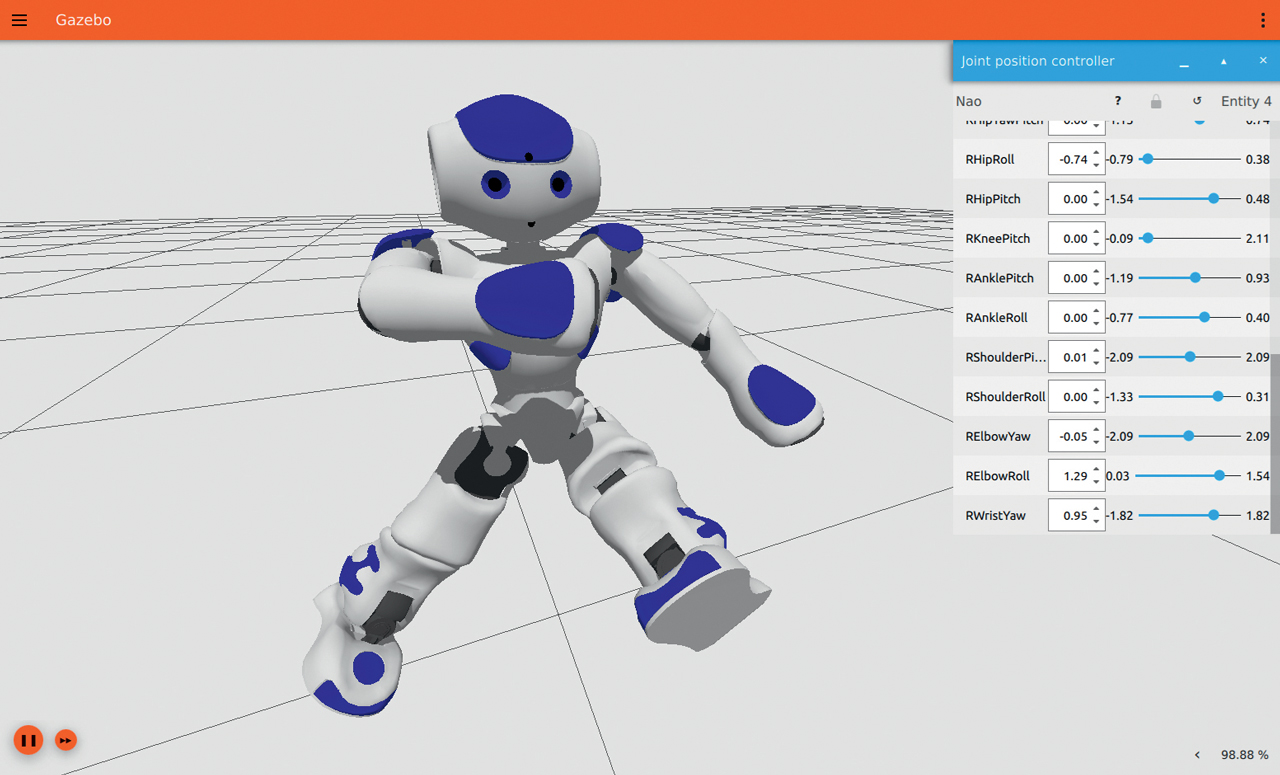The image size is (1280, 775).
Task: Open the three-dot plugins menu
Action: click(x=1263, y=20)
